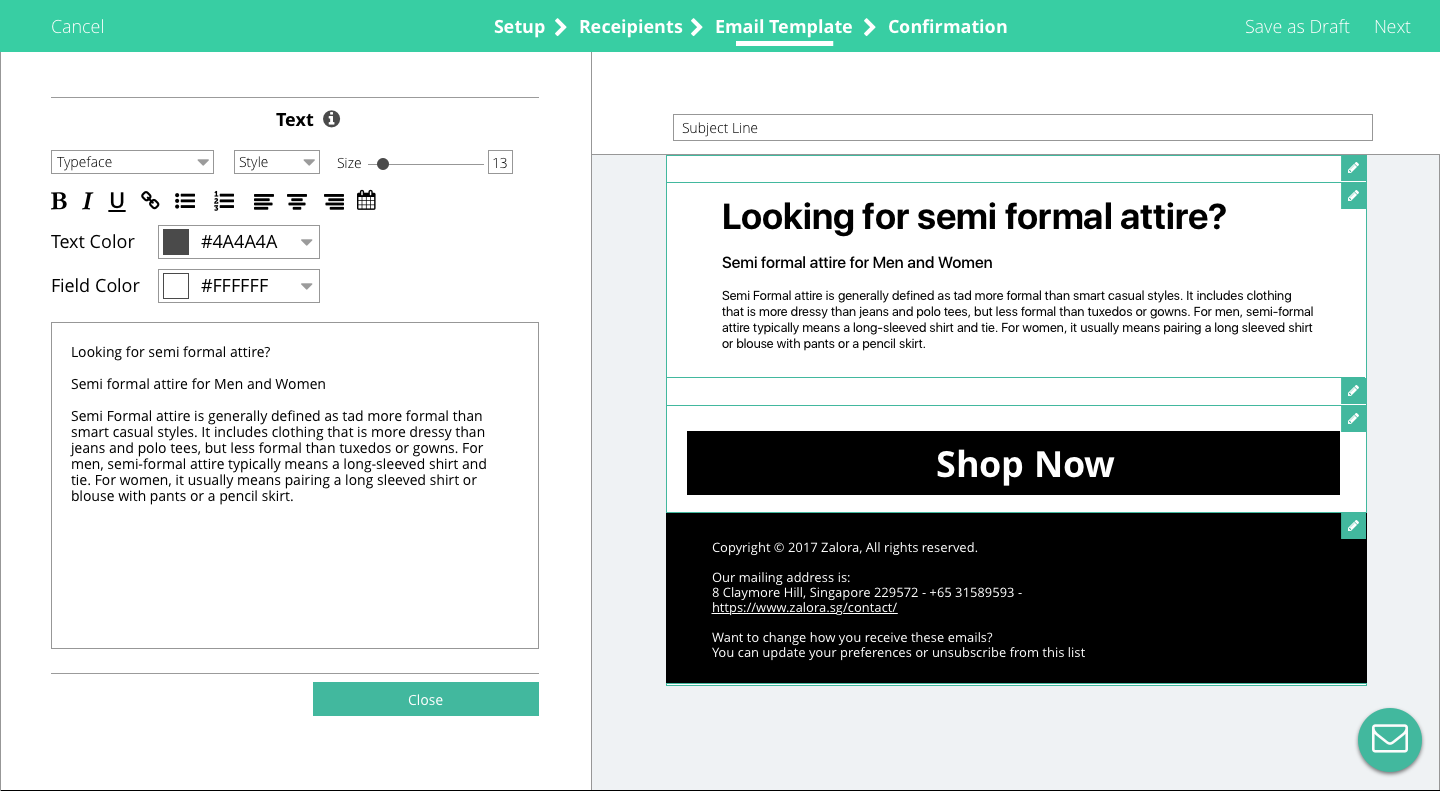Switch to the Setup step
This screenshot has height=791, width=1440.
pyautogui.click(x=519, y=27)
